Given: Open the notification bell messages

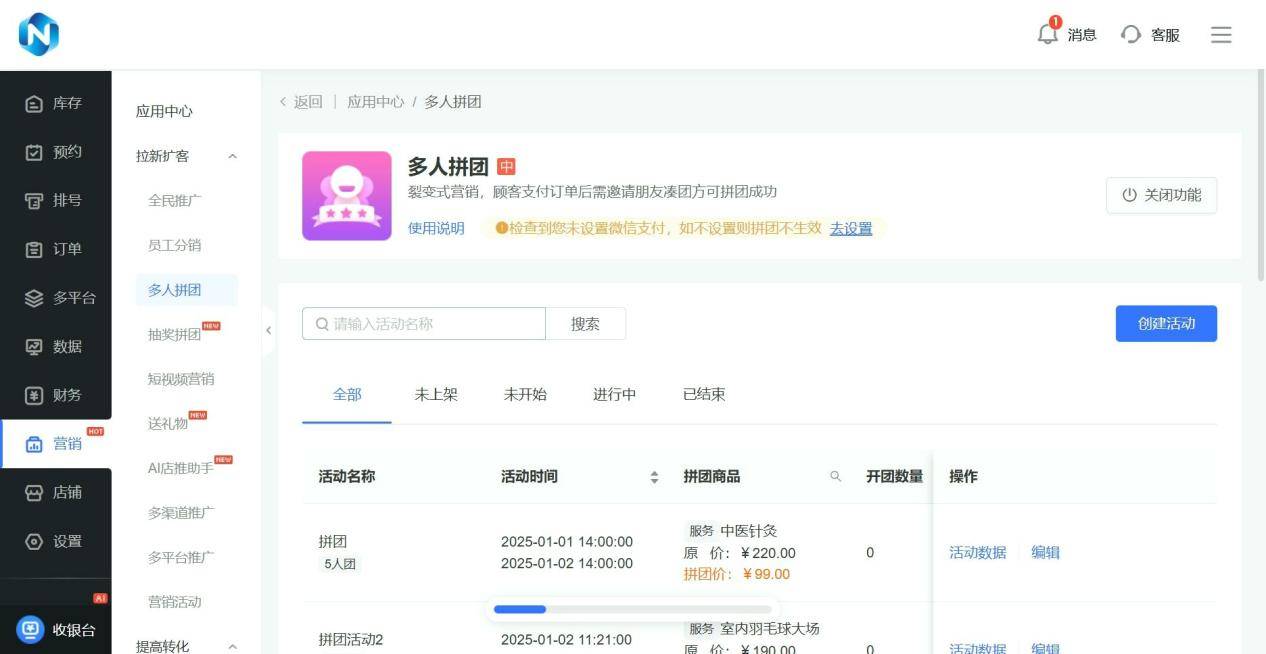Looking at the screenshot, I should pos(1048,34).
